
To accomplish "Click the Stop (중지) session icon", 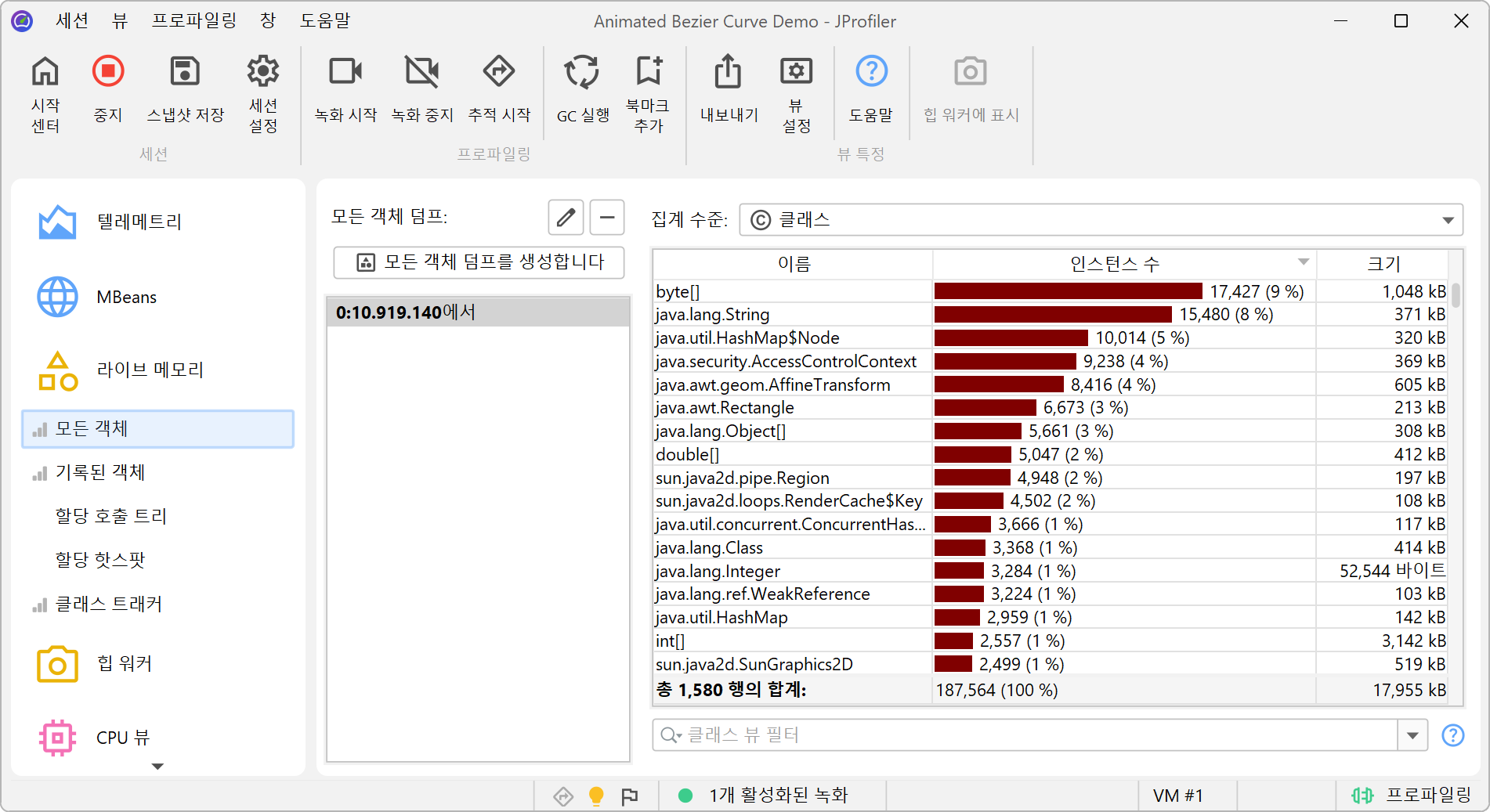I will (x=108, y=72).
